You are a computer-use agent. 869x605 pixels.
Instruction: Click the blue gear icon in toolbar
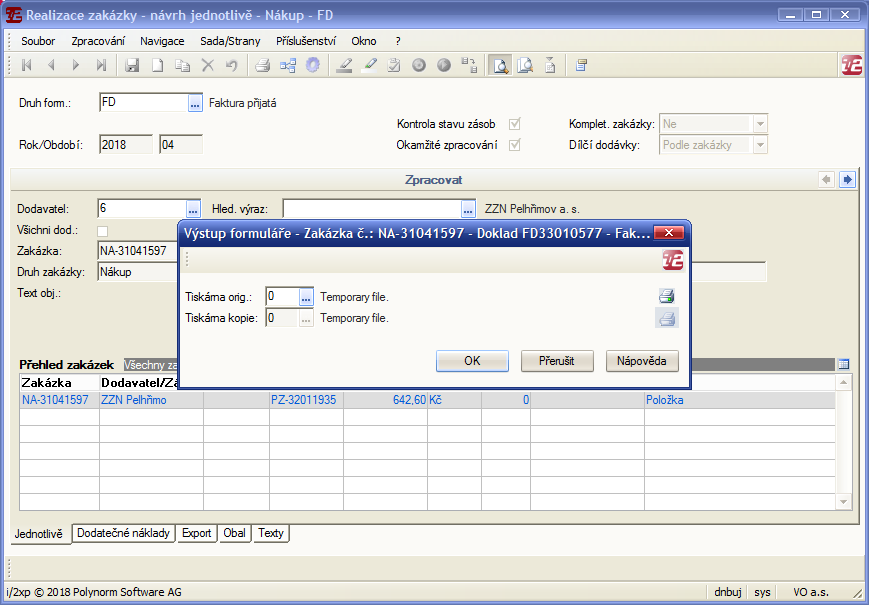(x=313, y=65)
